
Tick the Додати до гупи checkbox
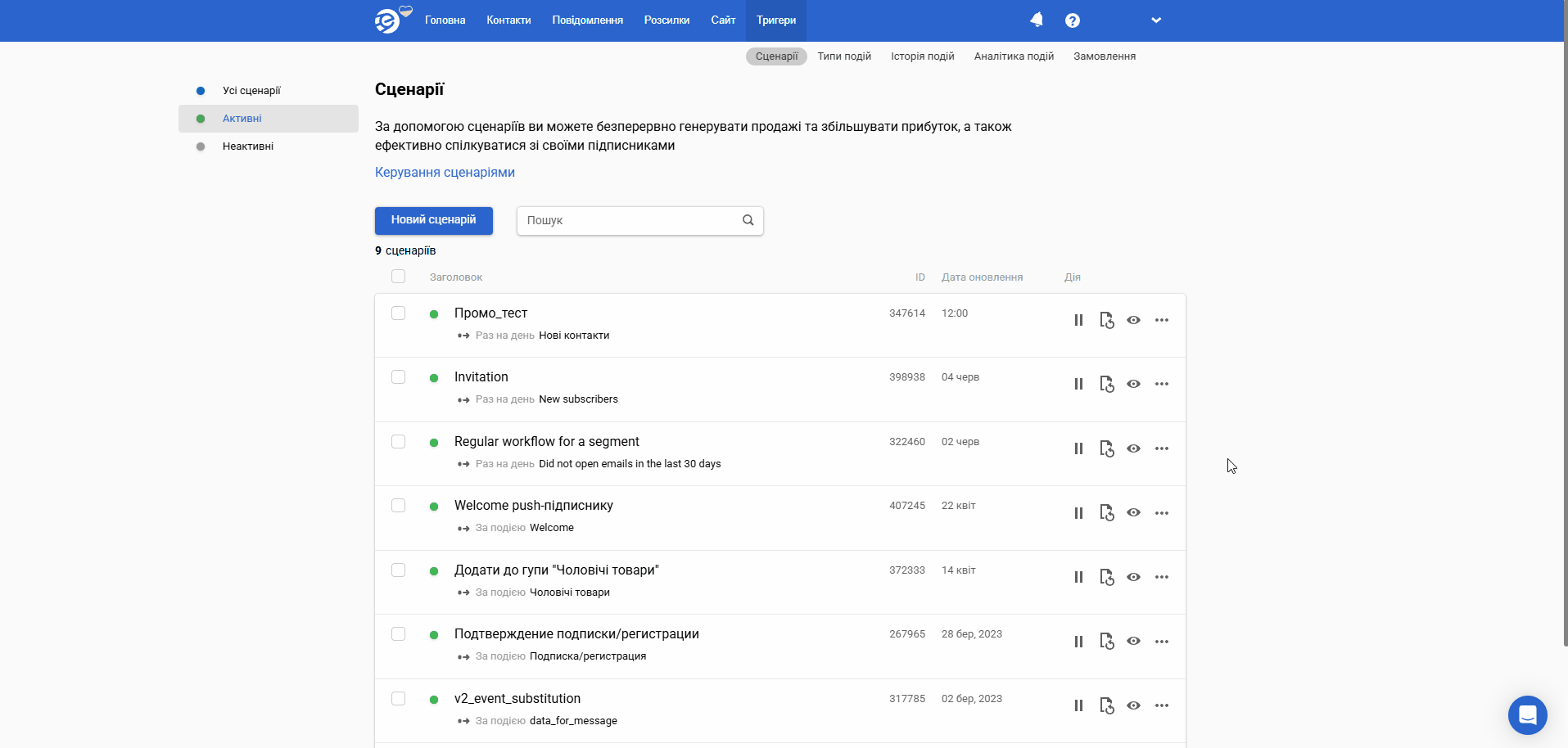click(398, 570)
